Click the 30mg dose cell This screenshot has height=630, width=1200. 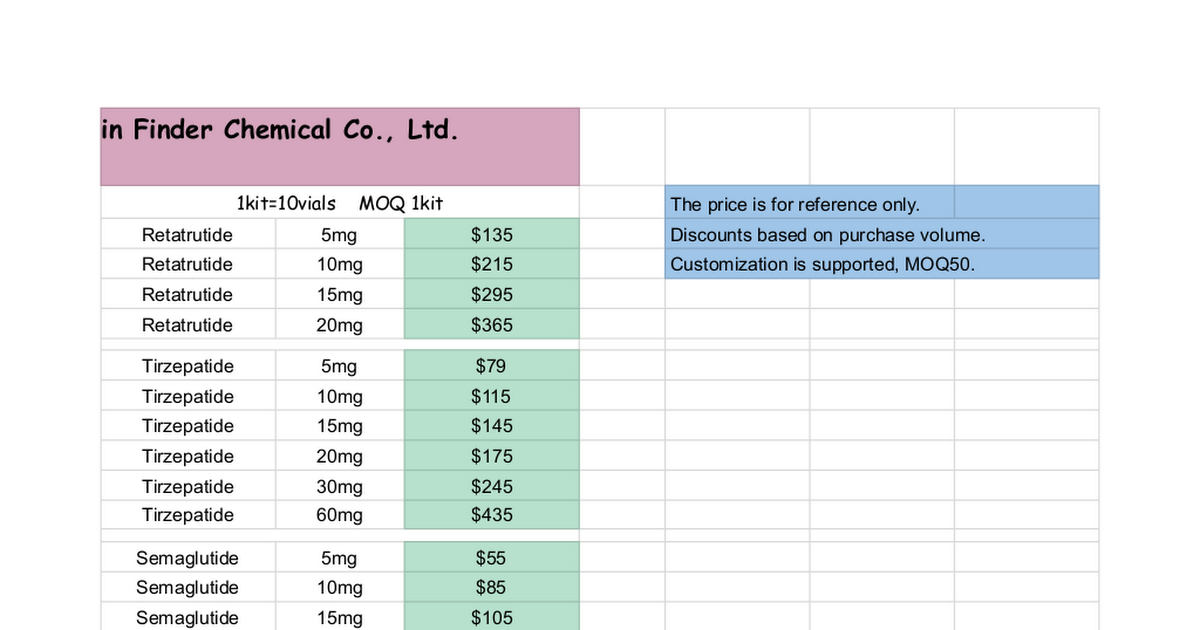(339, 487)
